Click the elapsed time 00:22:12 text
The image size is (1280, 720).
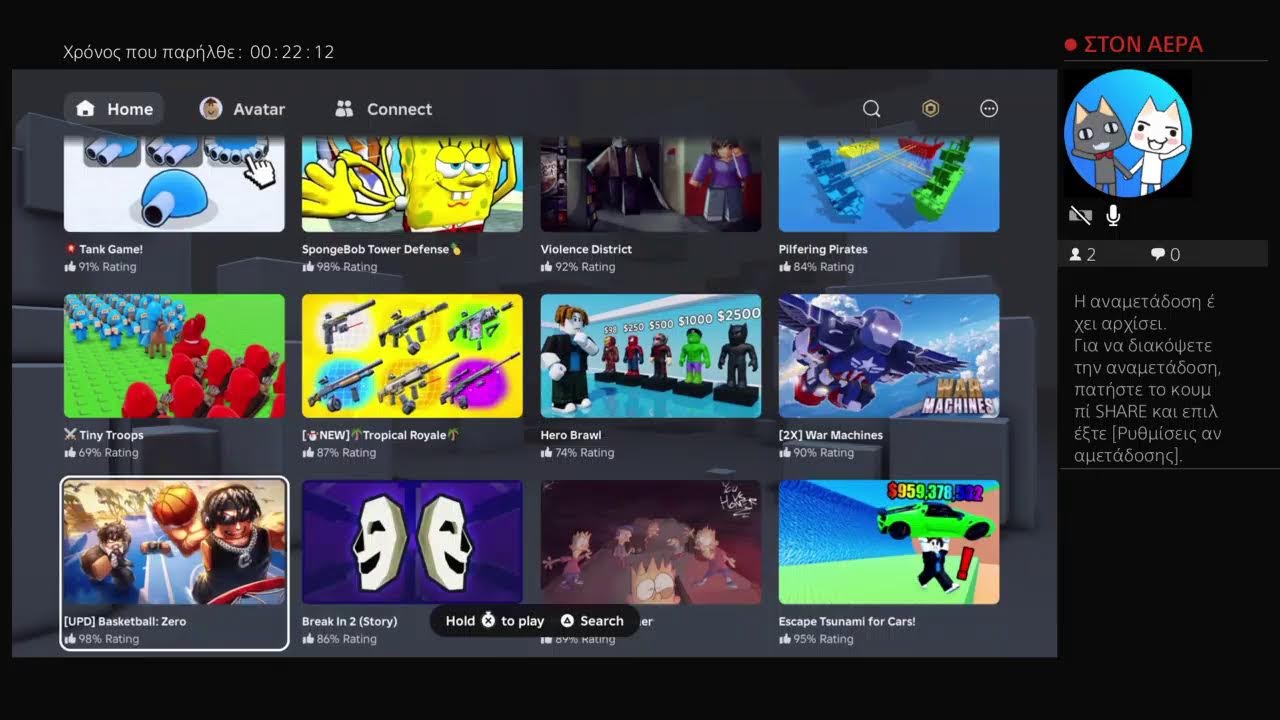(292, 52)
